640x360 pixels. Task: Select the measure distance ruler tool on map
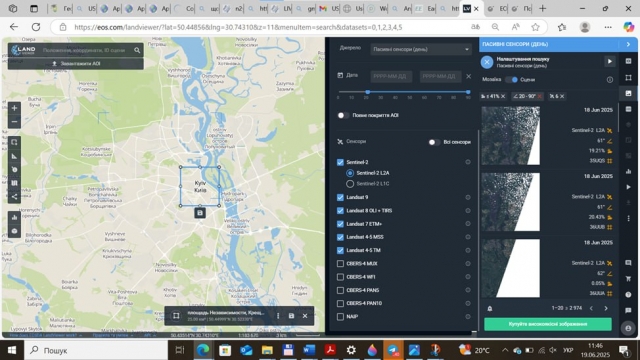point(14,156)
